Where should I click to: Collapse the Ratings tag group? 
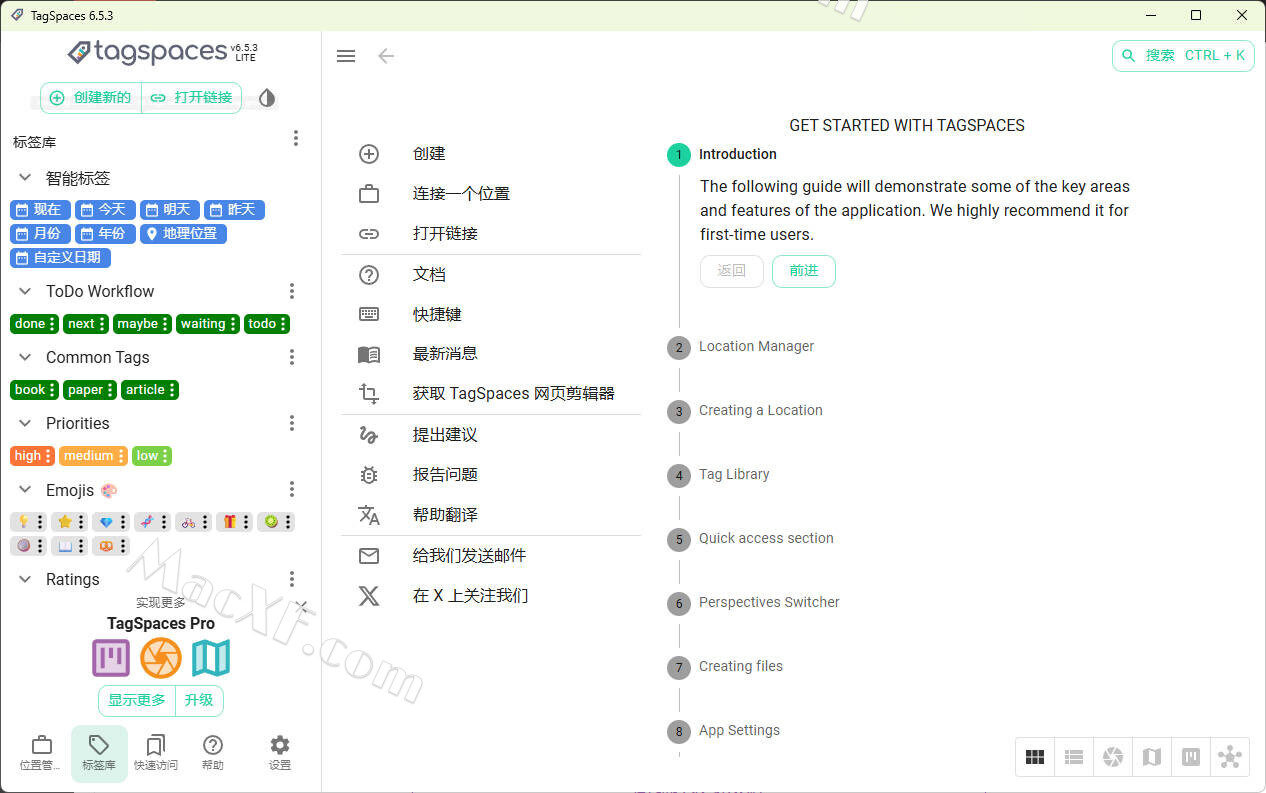point(25,579)
